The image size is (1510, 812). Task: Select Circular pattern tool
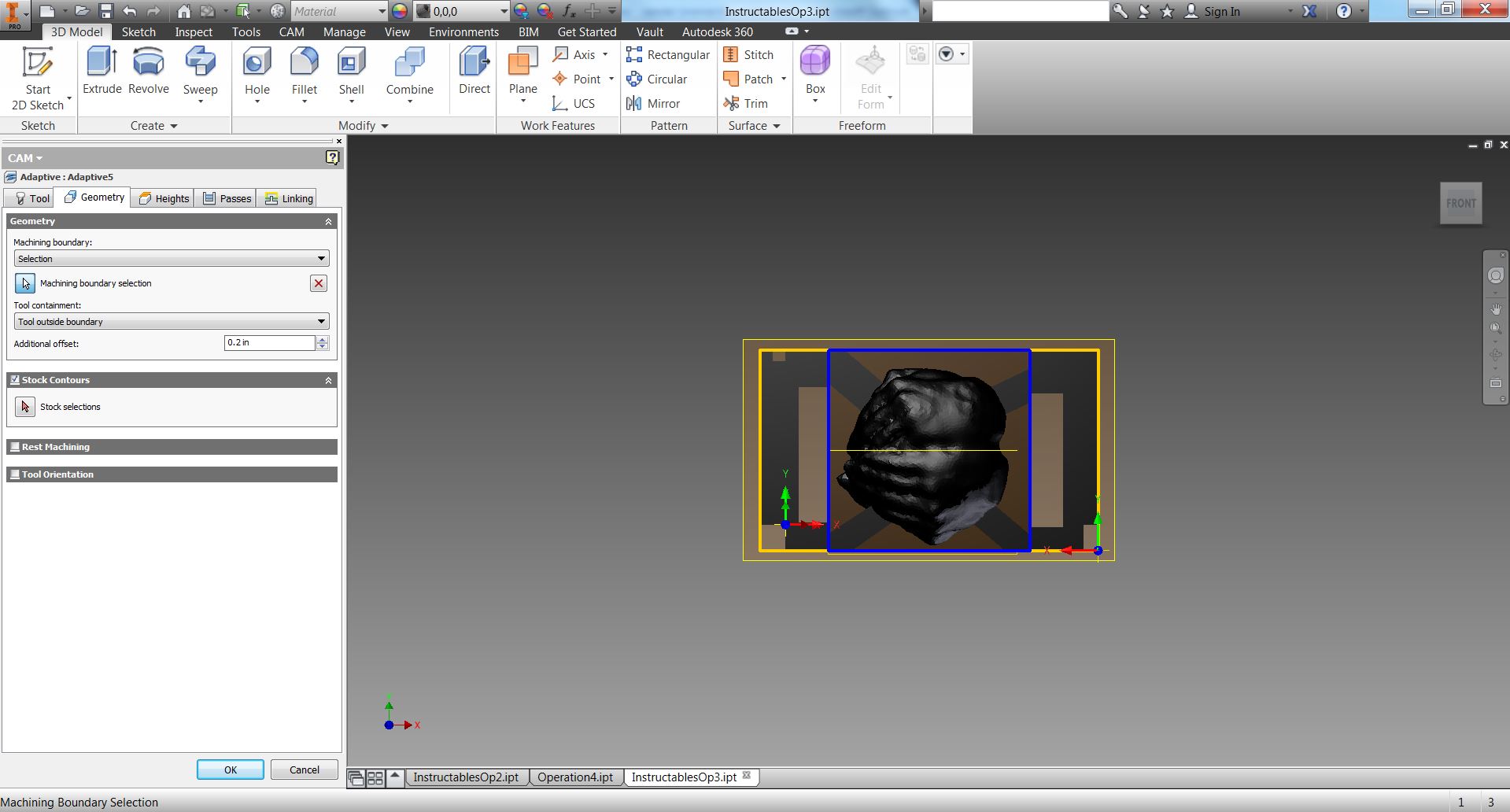657,79
